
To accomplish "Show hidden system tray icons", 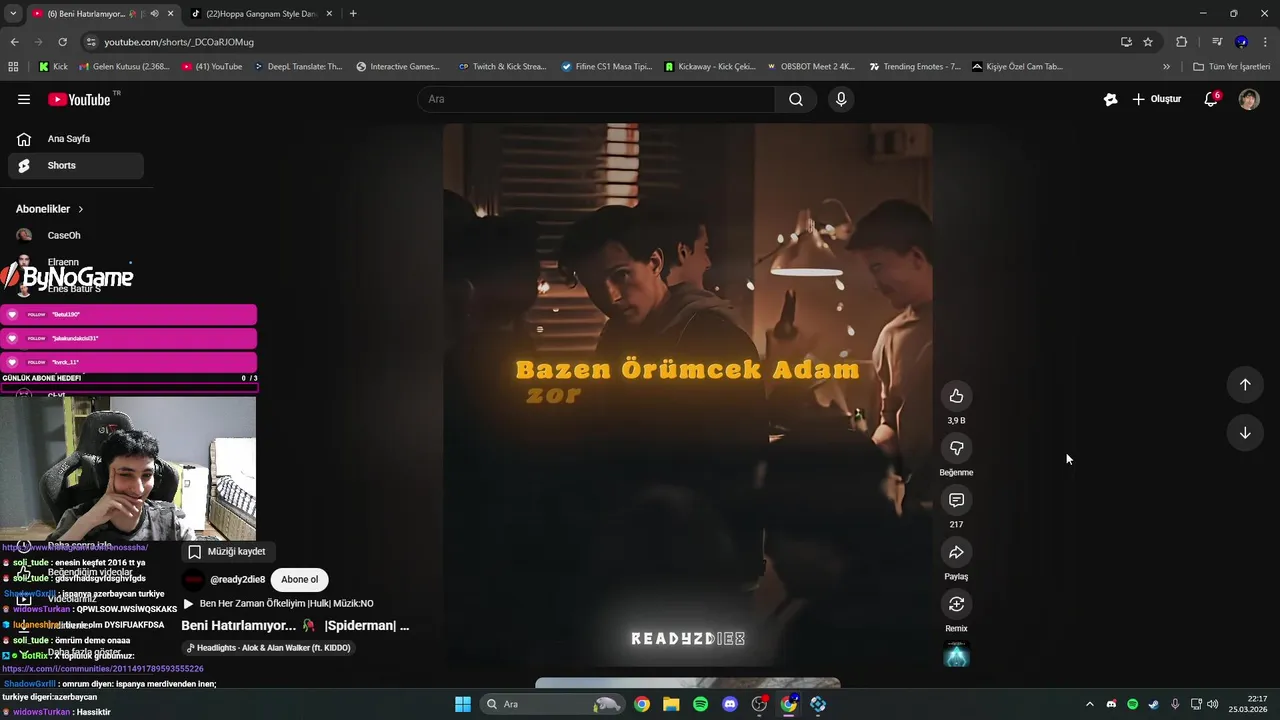I will coord(1090,704).
